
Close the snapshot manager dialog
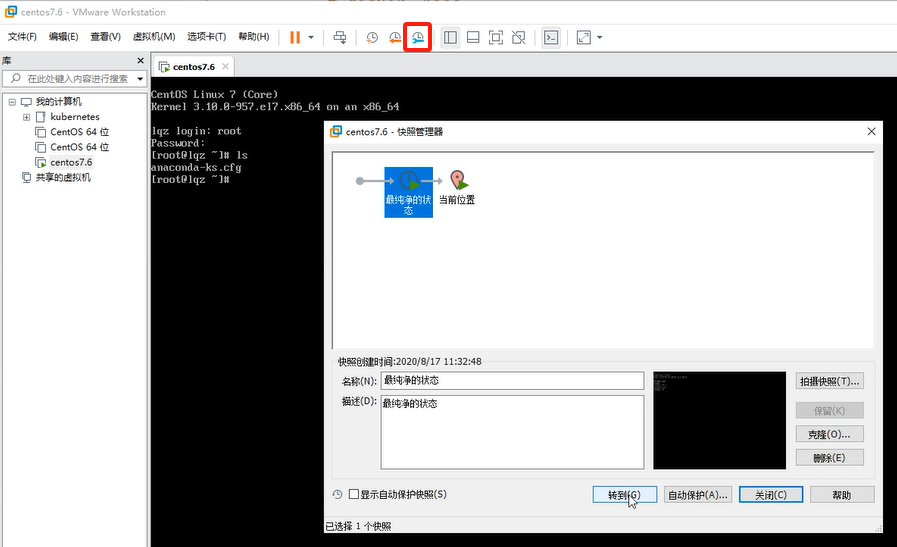coord(871,132)
